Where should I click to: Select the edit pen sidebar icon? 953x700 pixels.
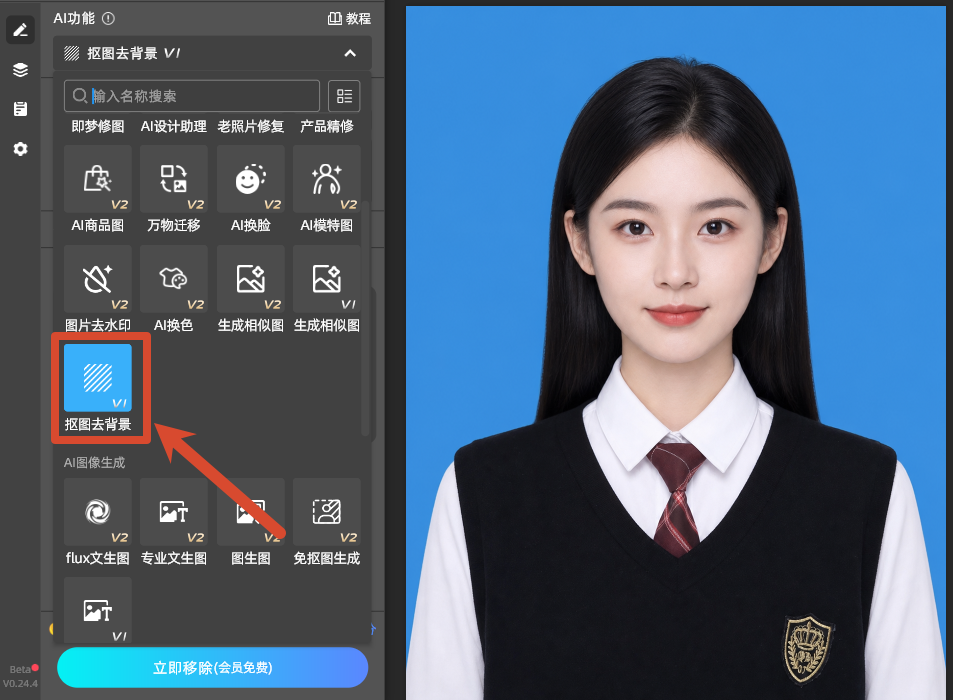(x=20, y=30)
